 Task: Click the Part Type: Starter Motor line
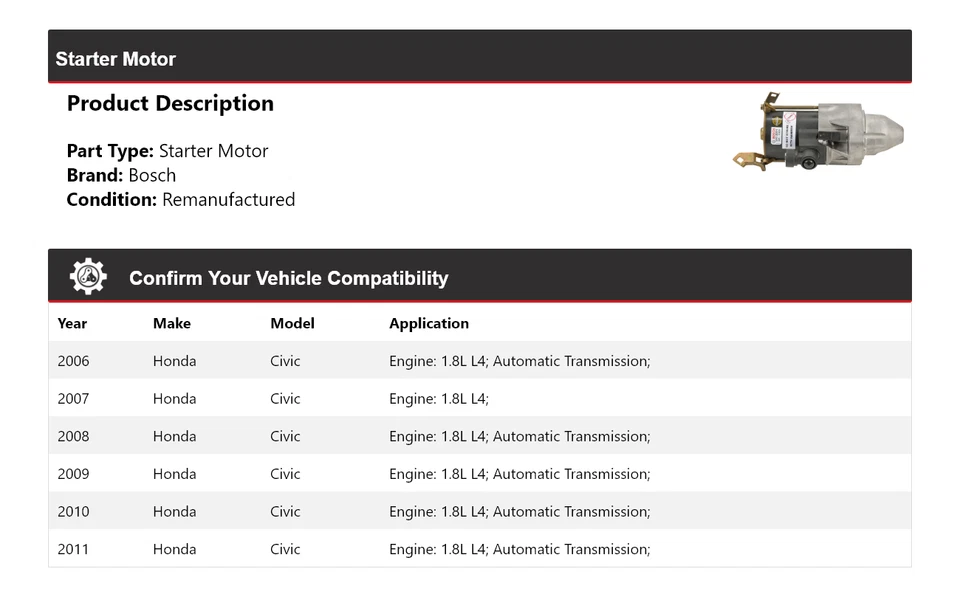coord(167,151)
